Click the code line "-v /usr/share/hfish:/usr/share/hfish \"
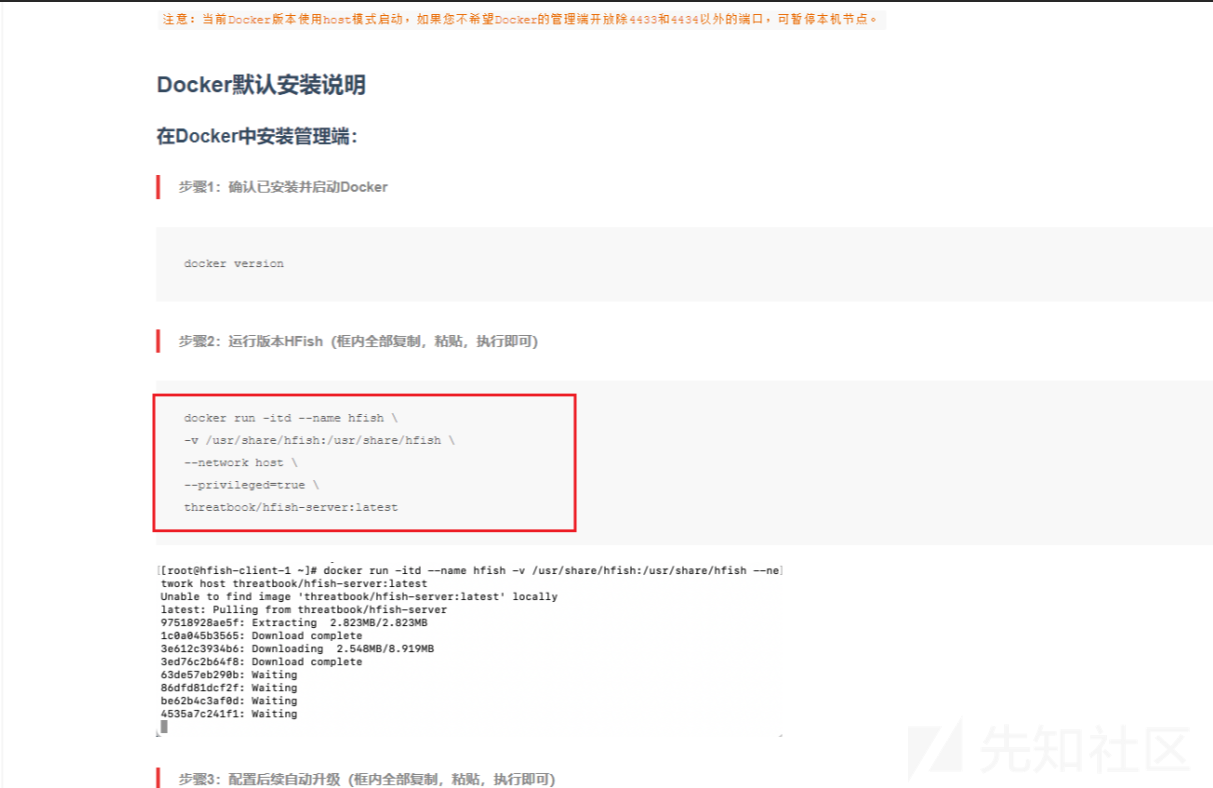 point(320,440)
